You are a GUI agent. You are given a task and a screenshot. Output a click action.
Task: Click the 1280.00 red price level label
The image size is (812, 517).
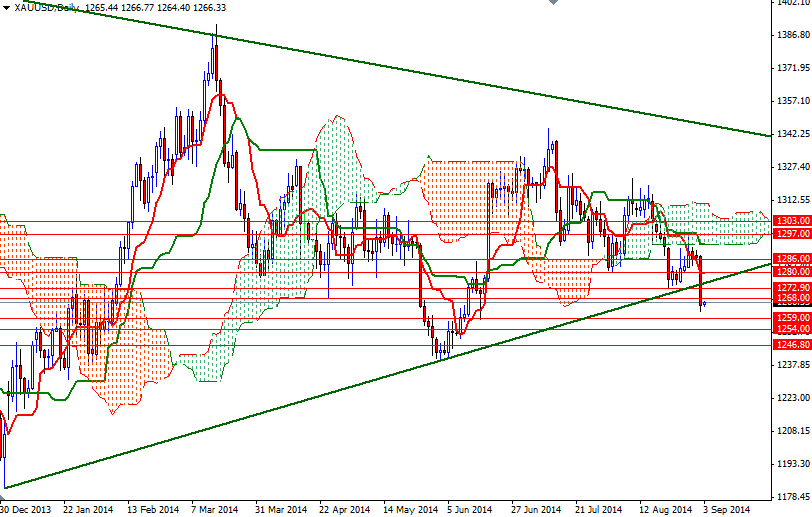pyautogui.click(x=791, y=271)
